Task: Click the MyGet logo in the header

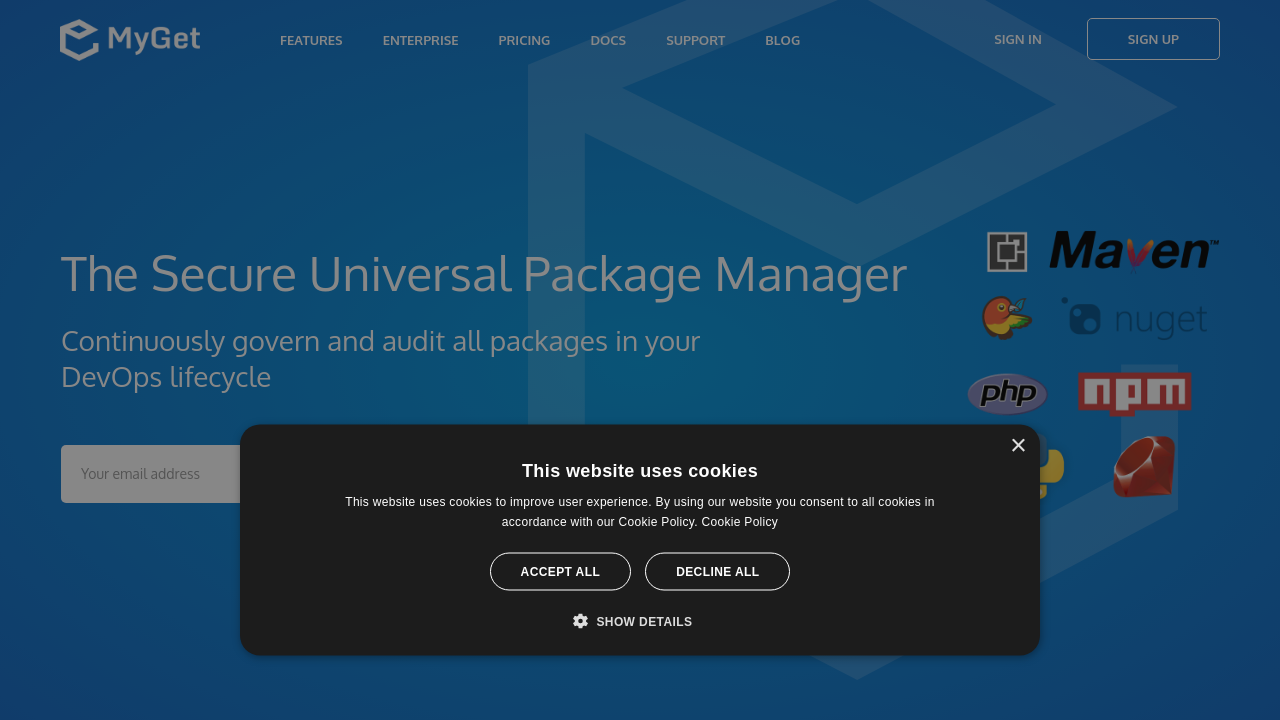Action: coord(130,40)
